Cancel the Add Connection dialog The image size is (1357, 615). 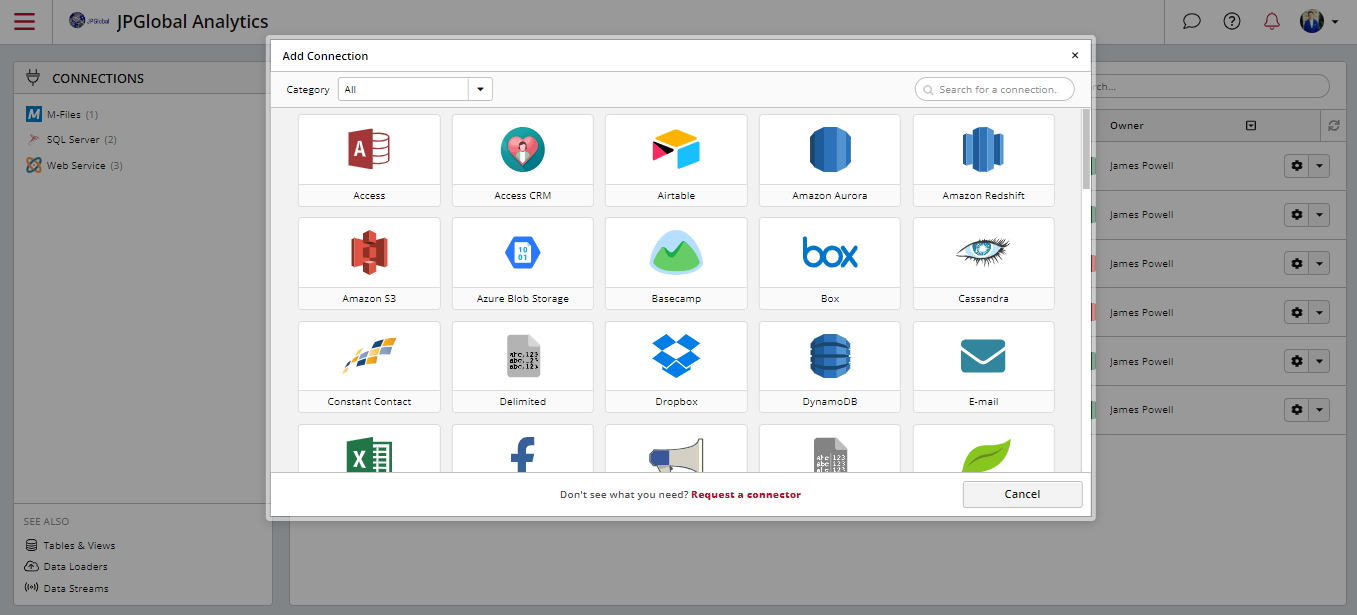click(1022, 494)
